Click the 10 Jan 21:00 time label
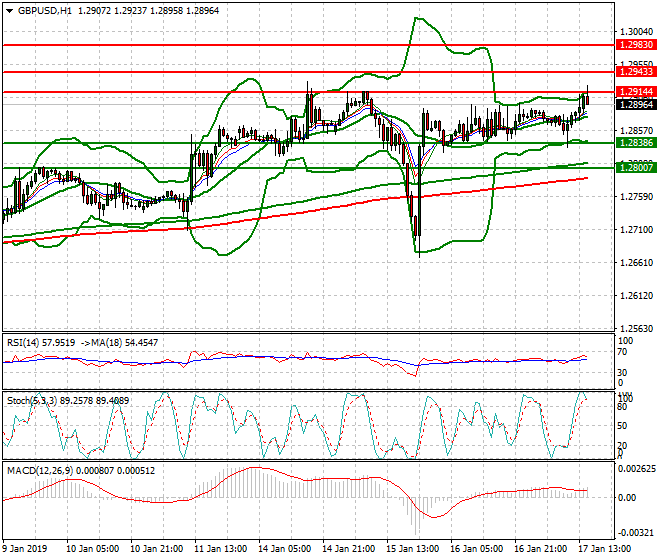Screen dimensions: 660x560 click(x=157, y=549)
